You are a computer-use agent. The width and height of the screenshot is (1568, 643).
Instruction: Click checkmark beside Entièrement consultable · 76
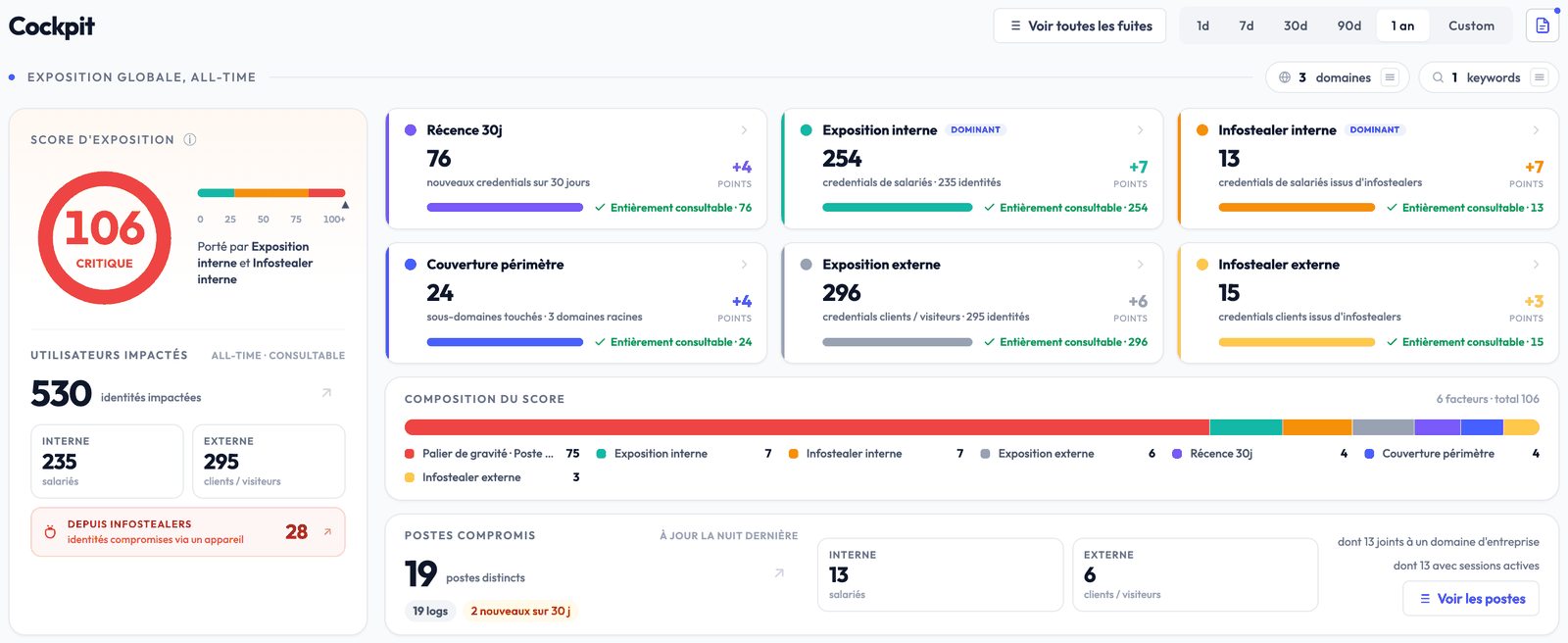coord(600,208)
